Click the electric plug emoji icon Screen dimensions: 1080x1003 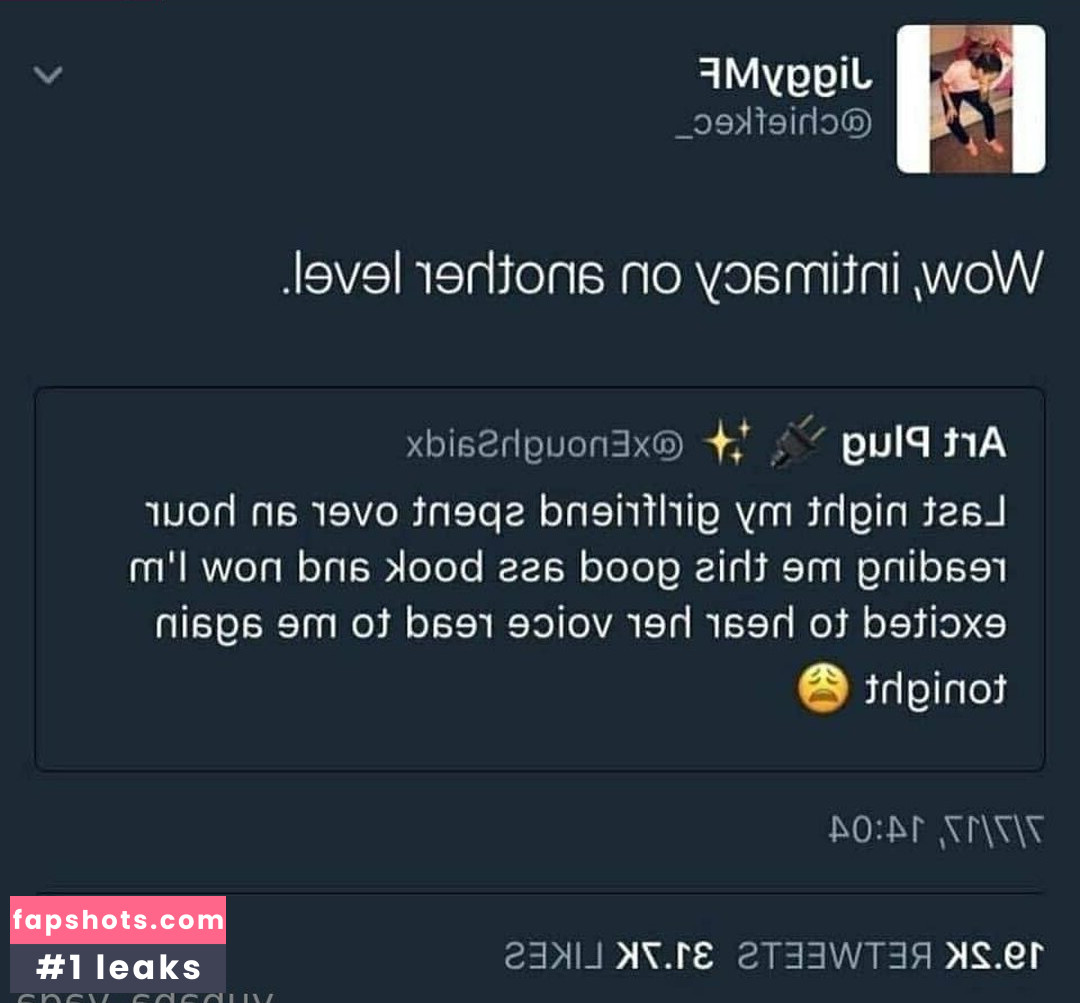tap(797, 442)
